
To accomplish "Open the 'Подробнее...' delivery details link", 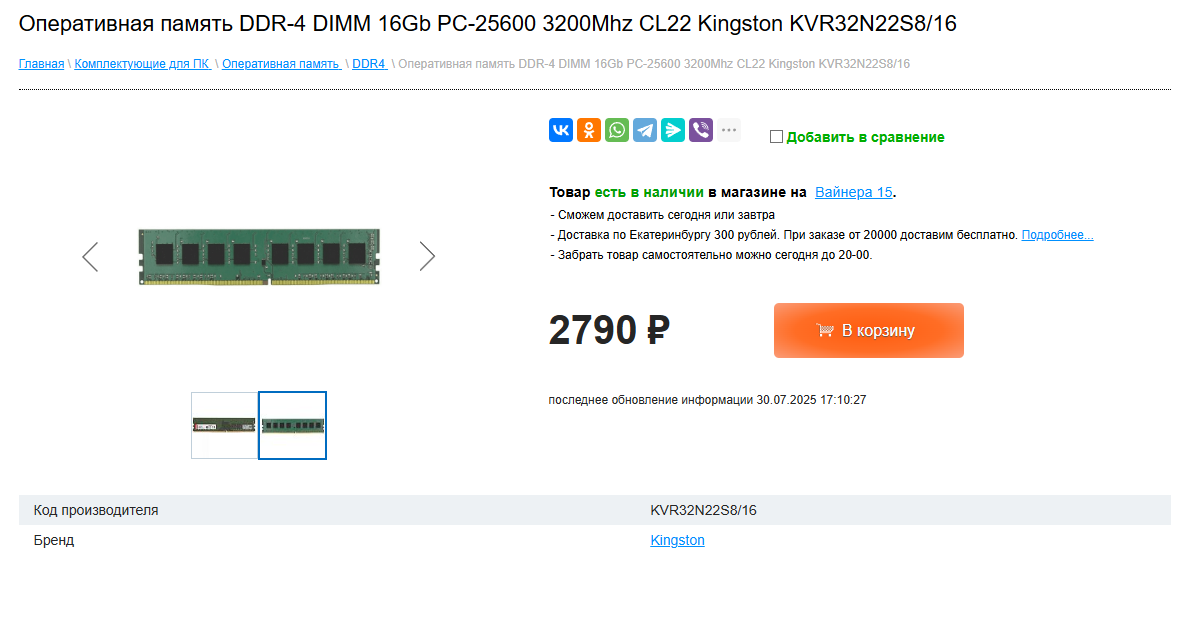I will (x=1057, y=235).
